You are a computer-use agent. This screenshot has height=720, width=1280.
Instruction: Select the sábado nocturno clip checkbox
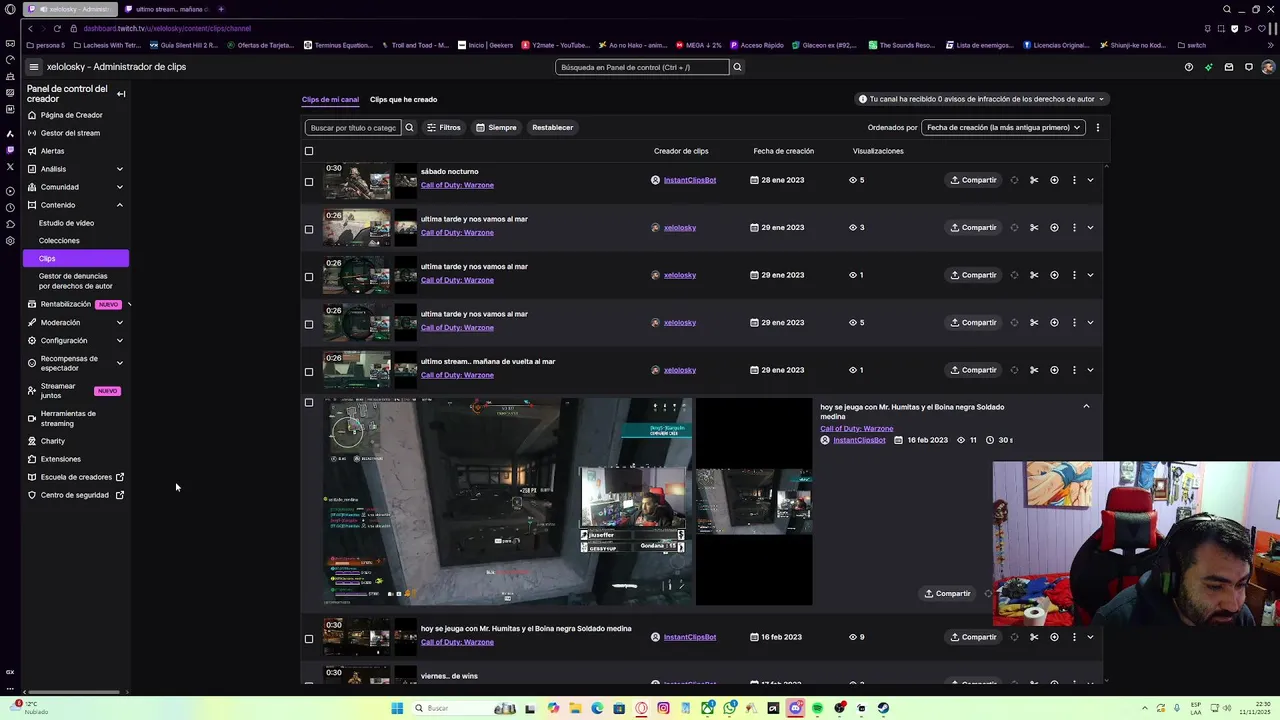[x=309, y=182]
